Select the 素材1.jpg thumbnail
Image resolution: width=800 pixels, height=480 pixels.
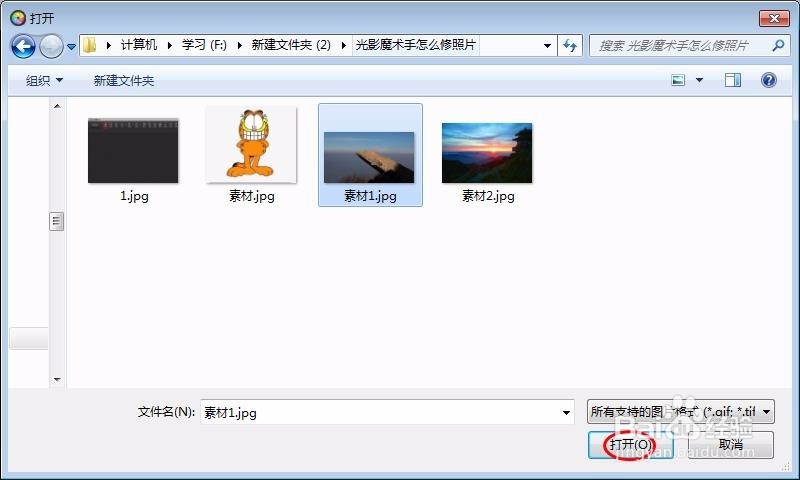pos(369,157)
